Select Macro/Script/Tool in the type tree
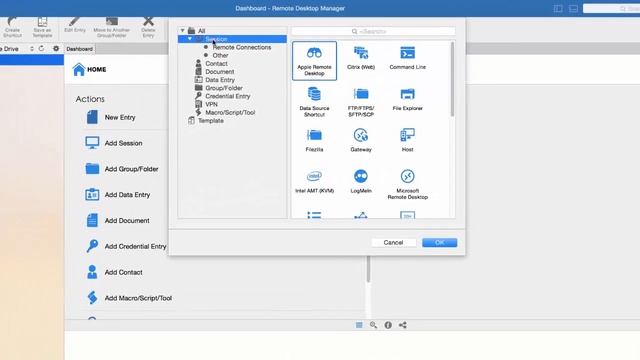The width and height of the screenshot is (640, 360). click(x=230, y=113)
